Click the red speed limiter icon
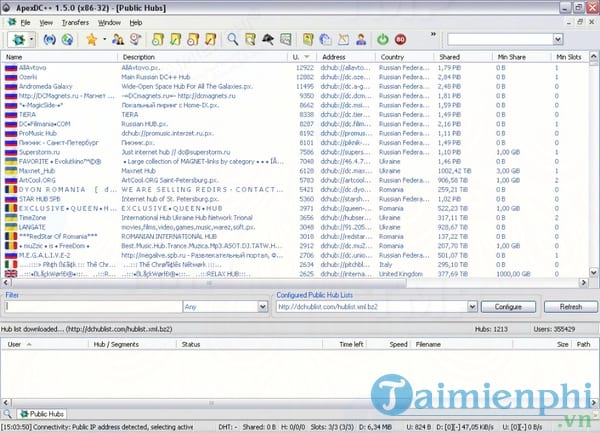The image size is (600, 433). [x=400, y=40]
